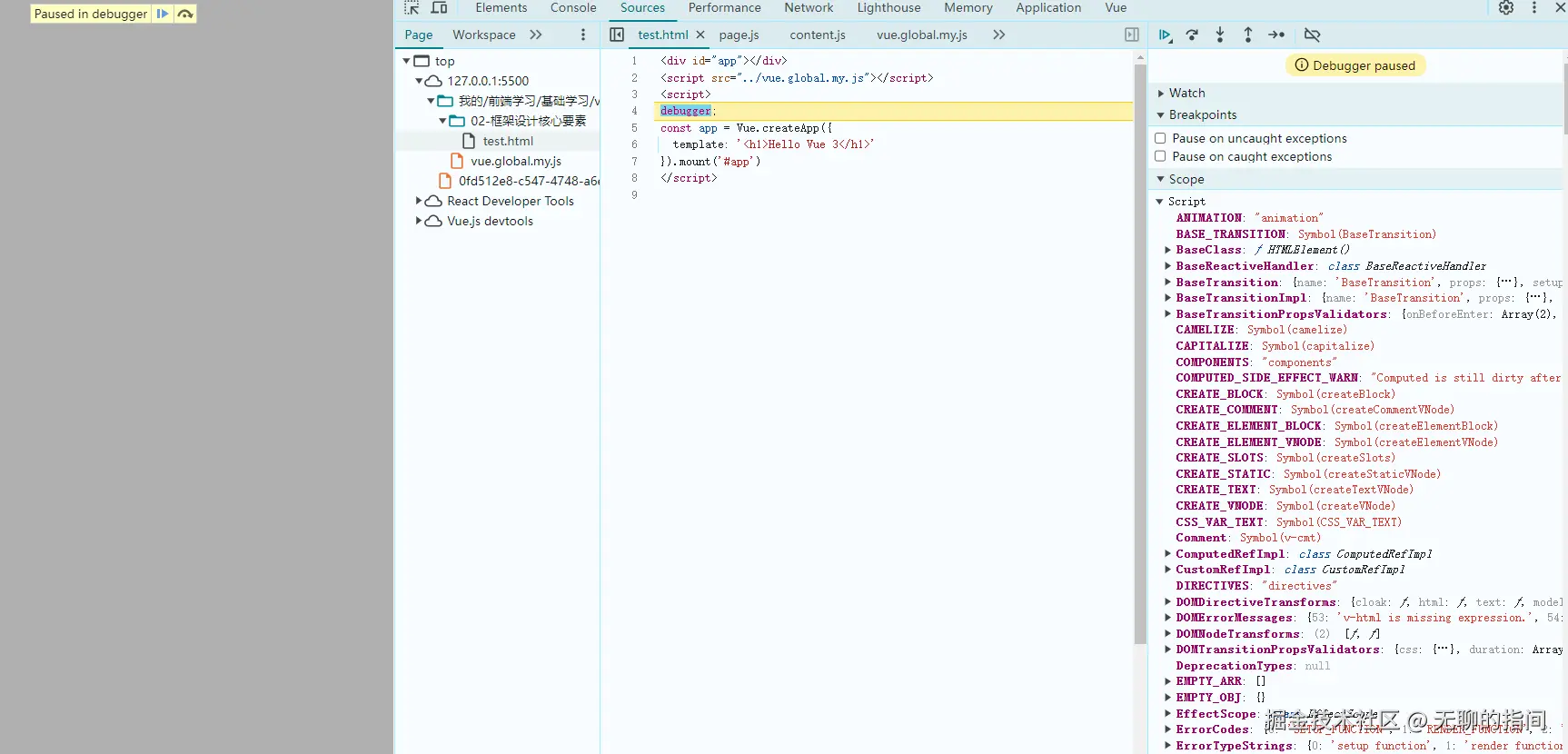Enable Pause on caught exceptions

(x=1160, y=156)
